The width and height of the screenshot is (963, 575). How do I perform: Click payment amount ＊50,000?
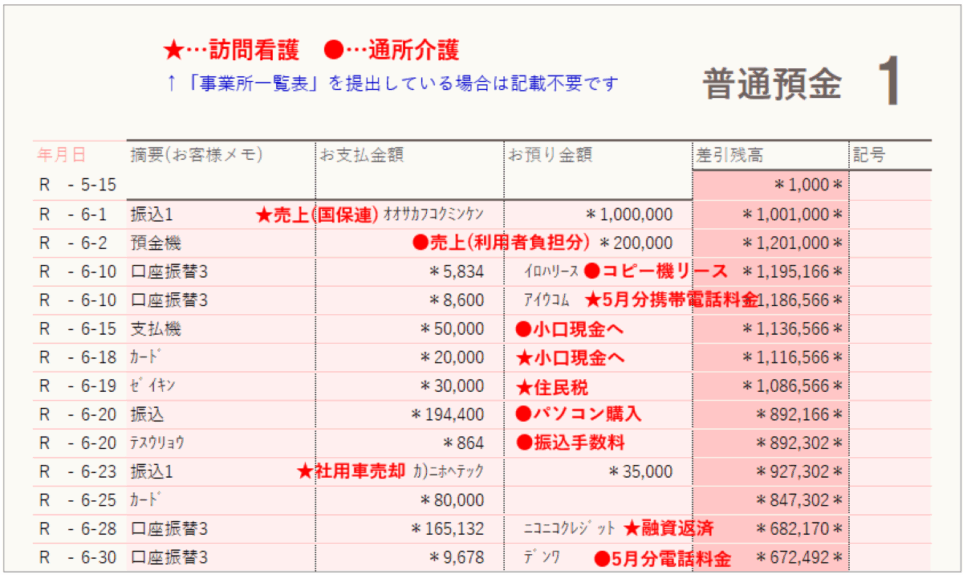(x=452, y=329)
